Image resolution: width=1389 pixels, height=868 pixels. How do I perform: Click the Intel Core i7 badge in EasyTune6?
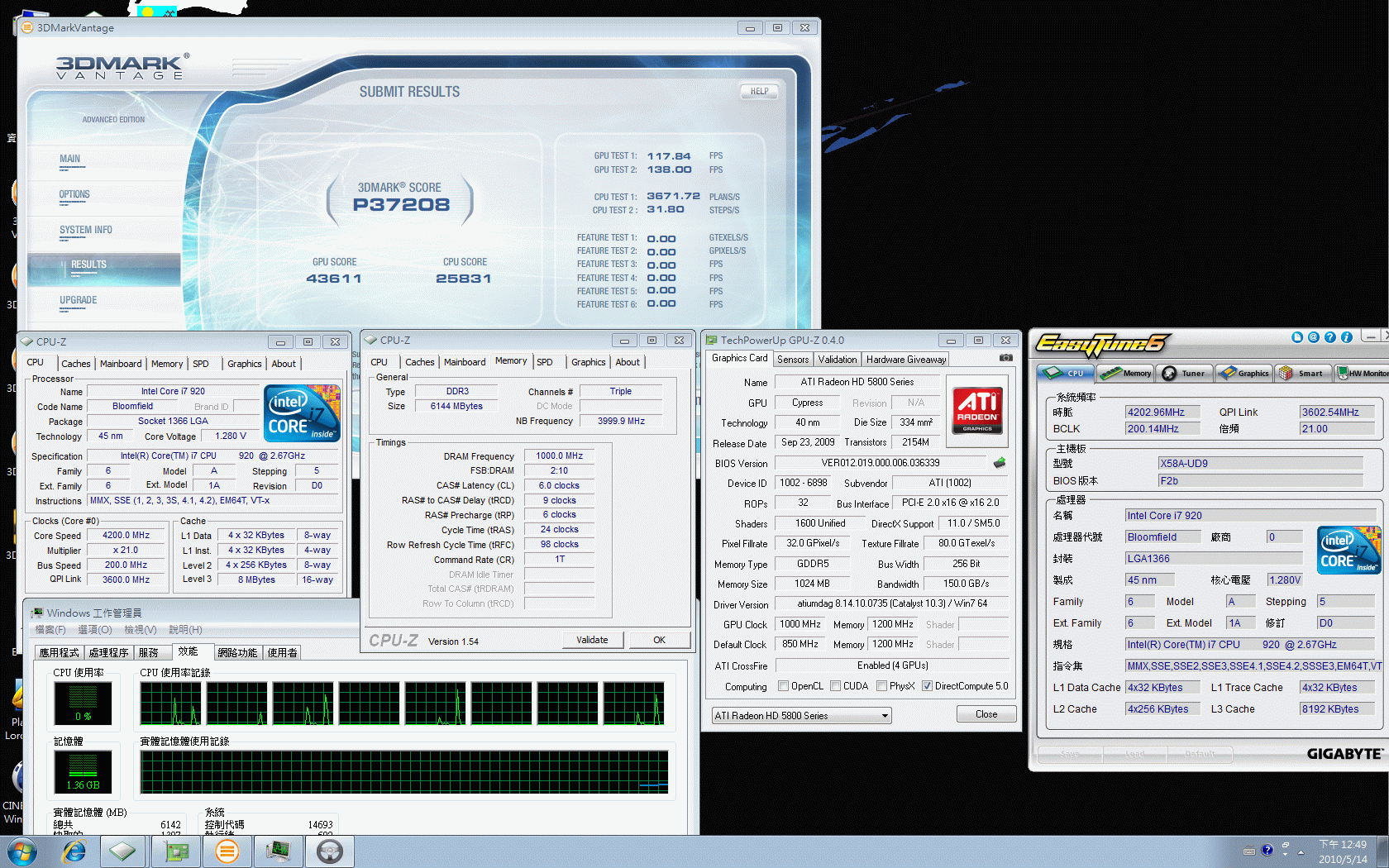[x=1348, y=551]
